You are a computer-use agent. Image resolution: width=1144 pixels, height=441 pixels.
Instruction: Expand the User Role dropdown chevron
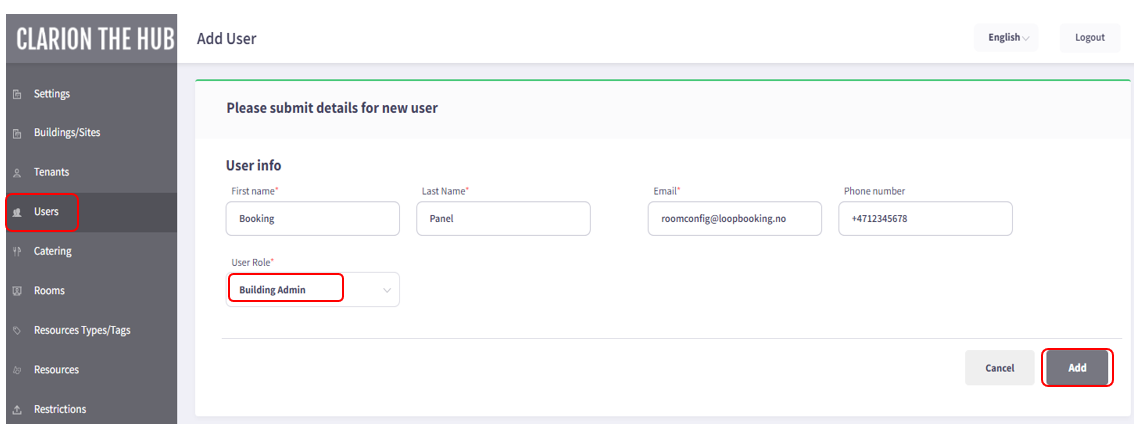(387, 290)
